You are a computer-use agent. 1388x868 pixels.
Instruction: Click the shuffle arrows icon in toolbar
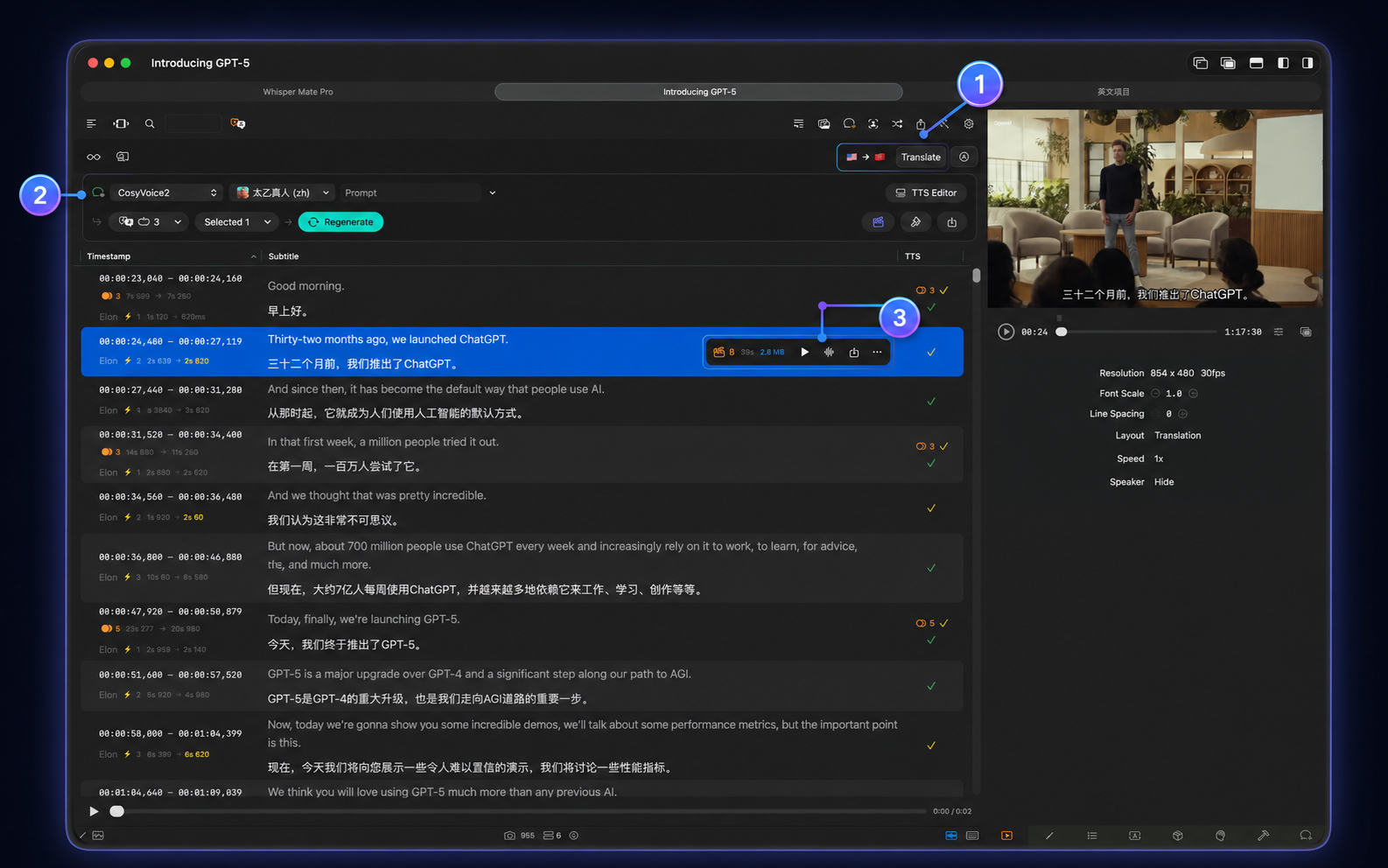pos(897,124)
